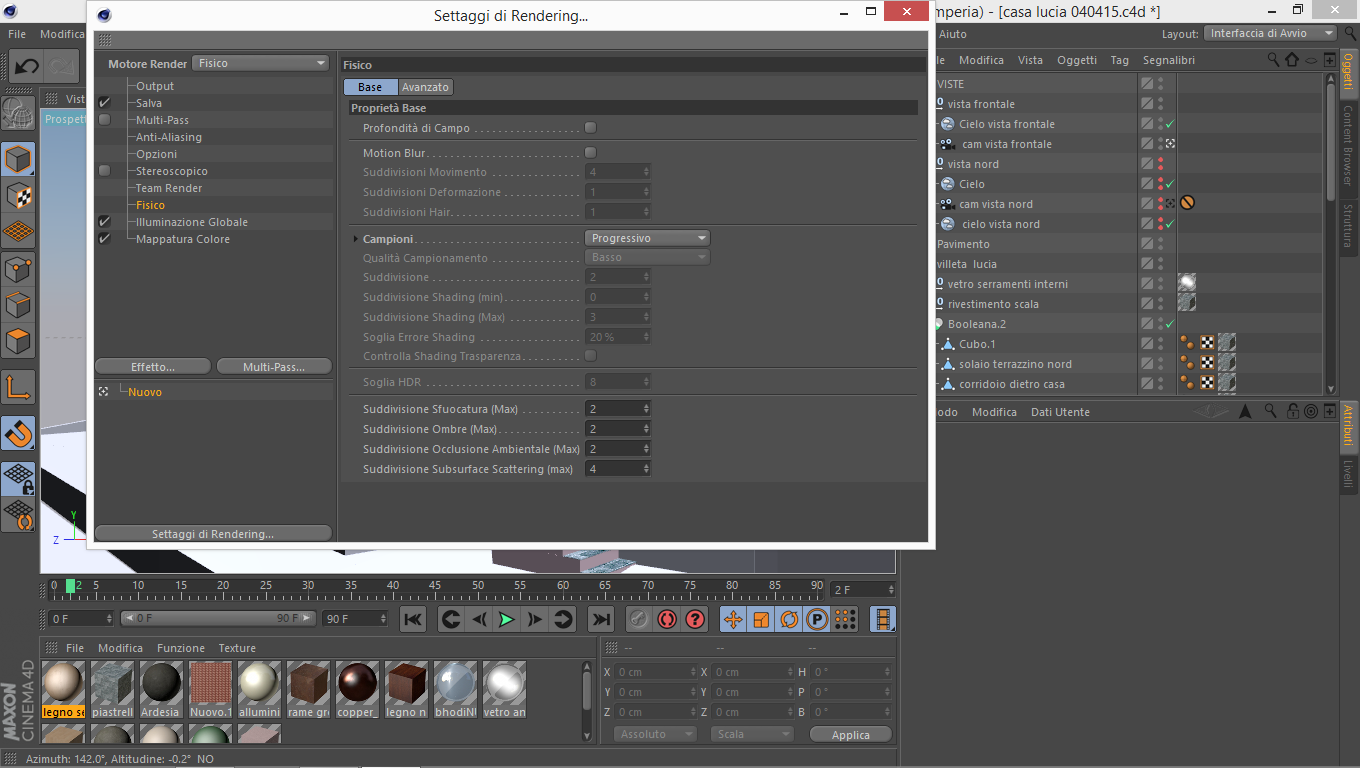
Task: Select the Points mode cube icon
Action: tap(19, 269)
